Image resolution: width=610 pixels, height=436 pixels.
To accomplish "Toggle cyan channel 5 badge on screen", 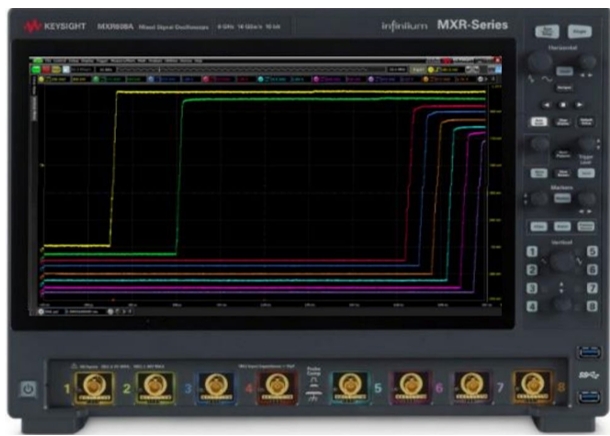I will (261, 79).
